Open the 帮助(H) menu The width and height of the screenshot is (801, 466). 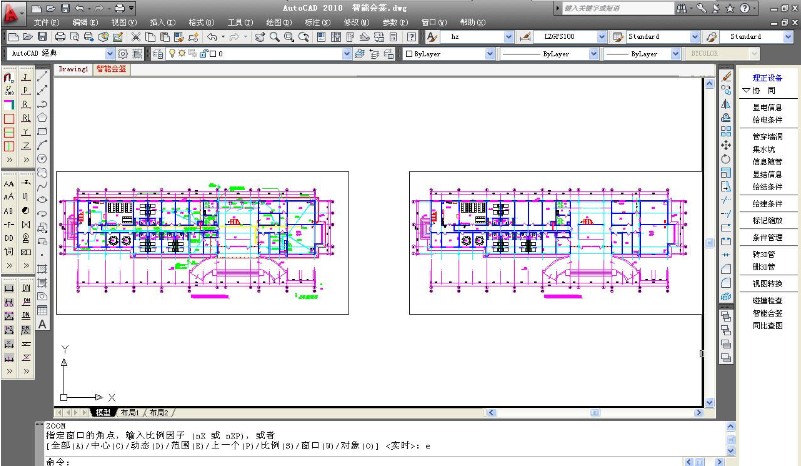point(473,22)
